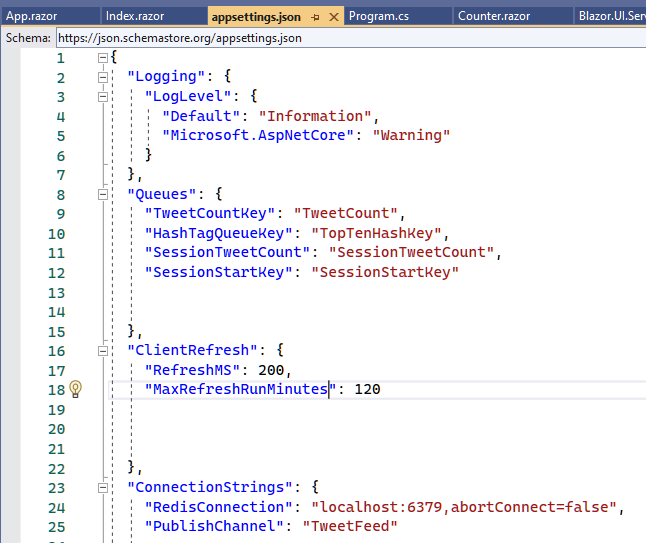Click the "SessionTweetCount" key on line 11

coord(227,252)
